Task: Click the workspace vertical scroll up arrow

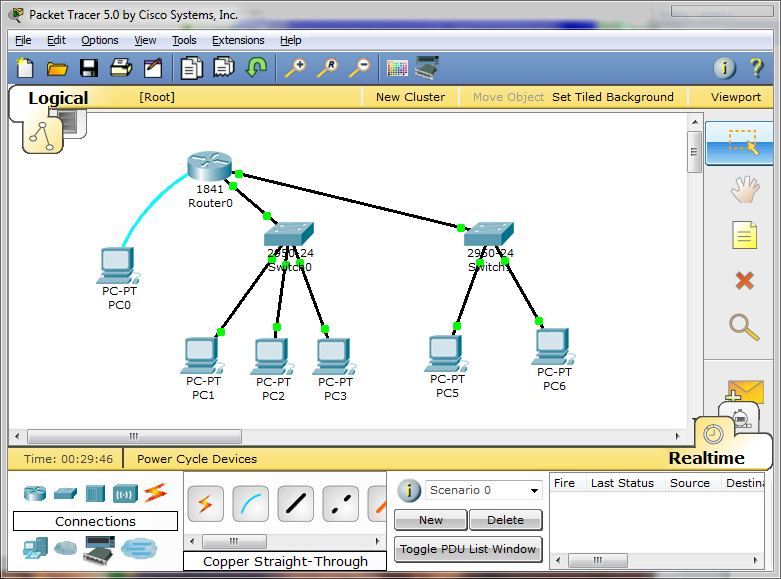Action: pos(695,122)
